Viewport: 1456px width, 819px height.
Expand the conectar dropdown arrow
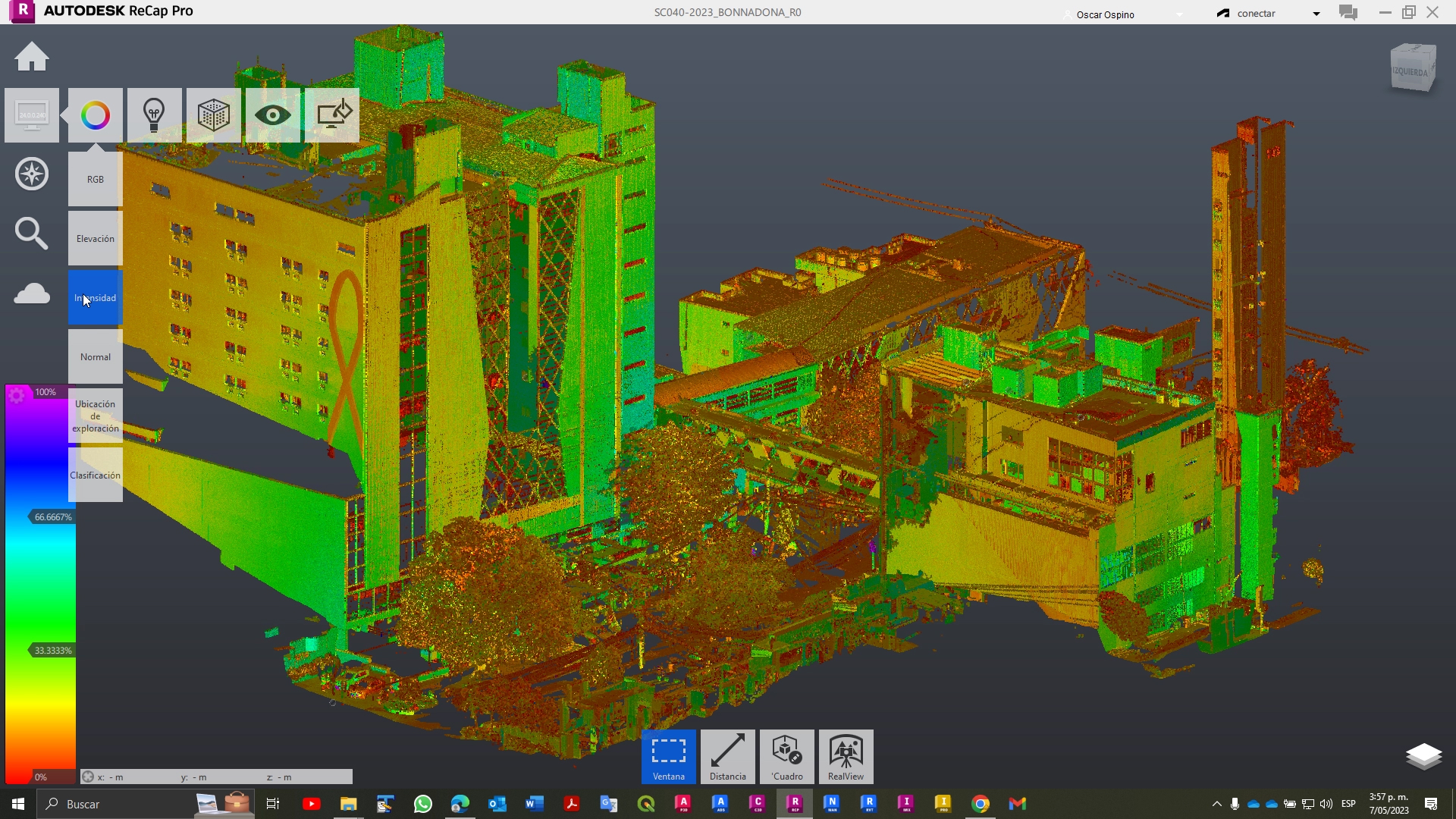point(1316,14)
